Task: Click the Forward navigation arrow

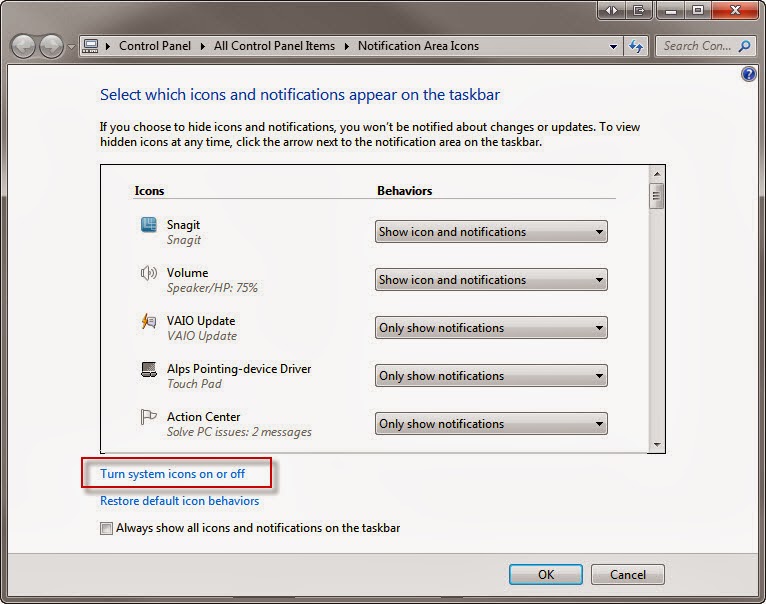Action: pyautogui.click(x=51, y=46)
